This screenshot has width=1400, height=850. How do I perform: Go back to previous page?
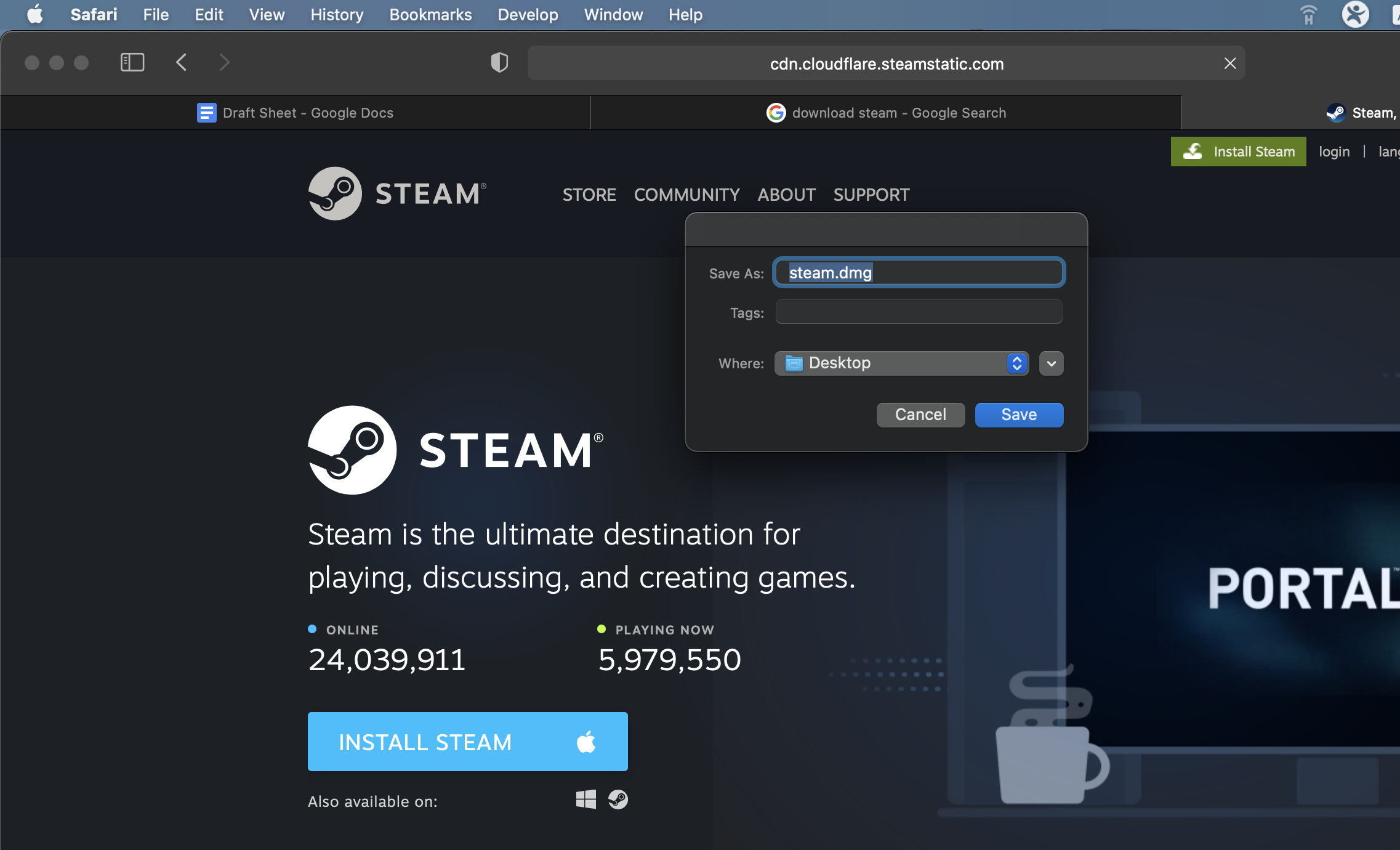181,62
